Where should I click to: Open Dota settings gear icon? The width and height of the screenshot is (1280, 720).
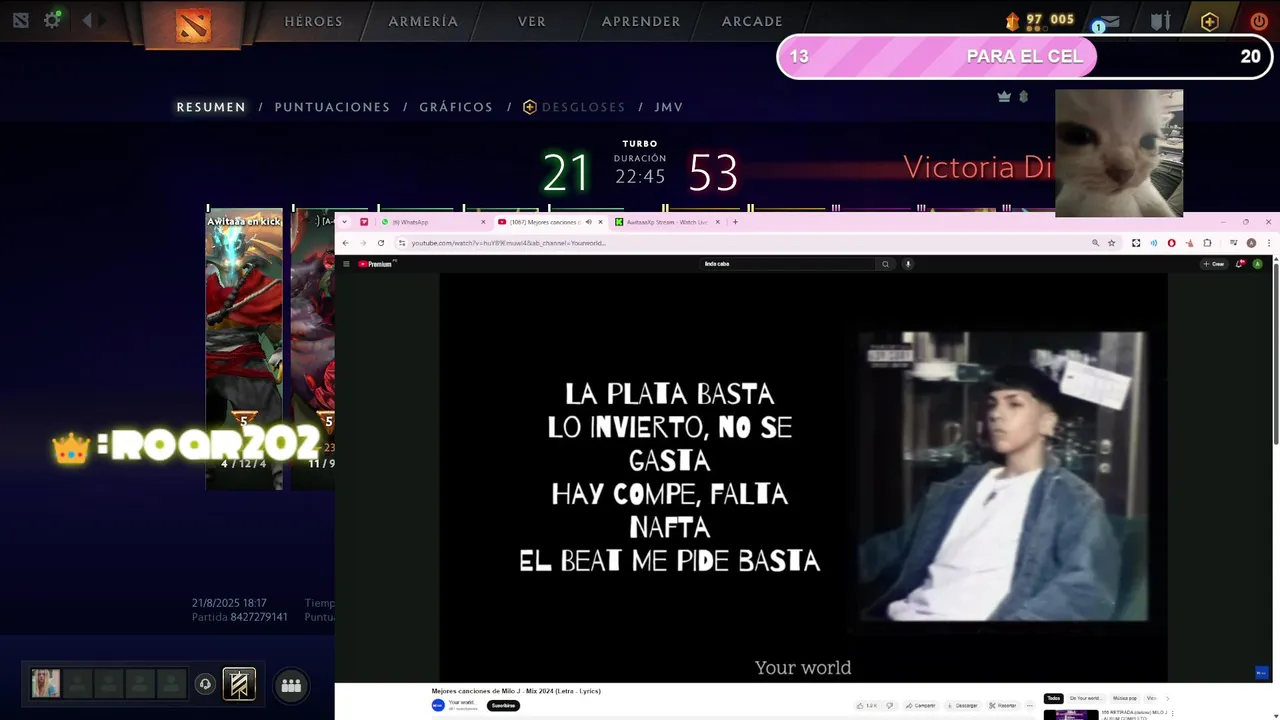tap(52, 20)
